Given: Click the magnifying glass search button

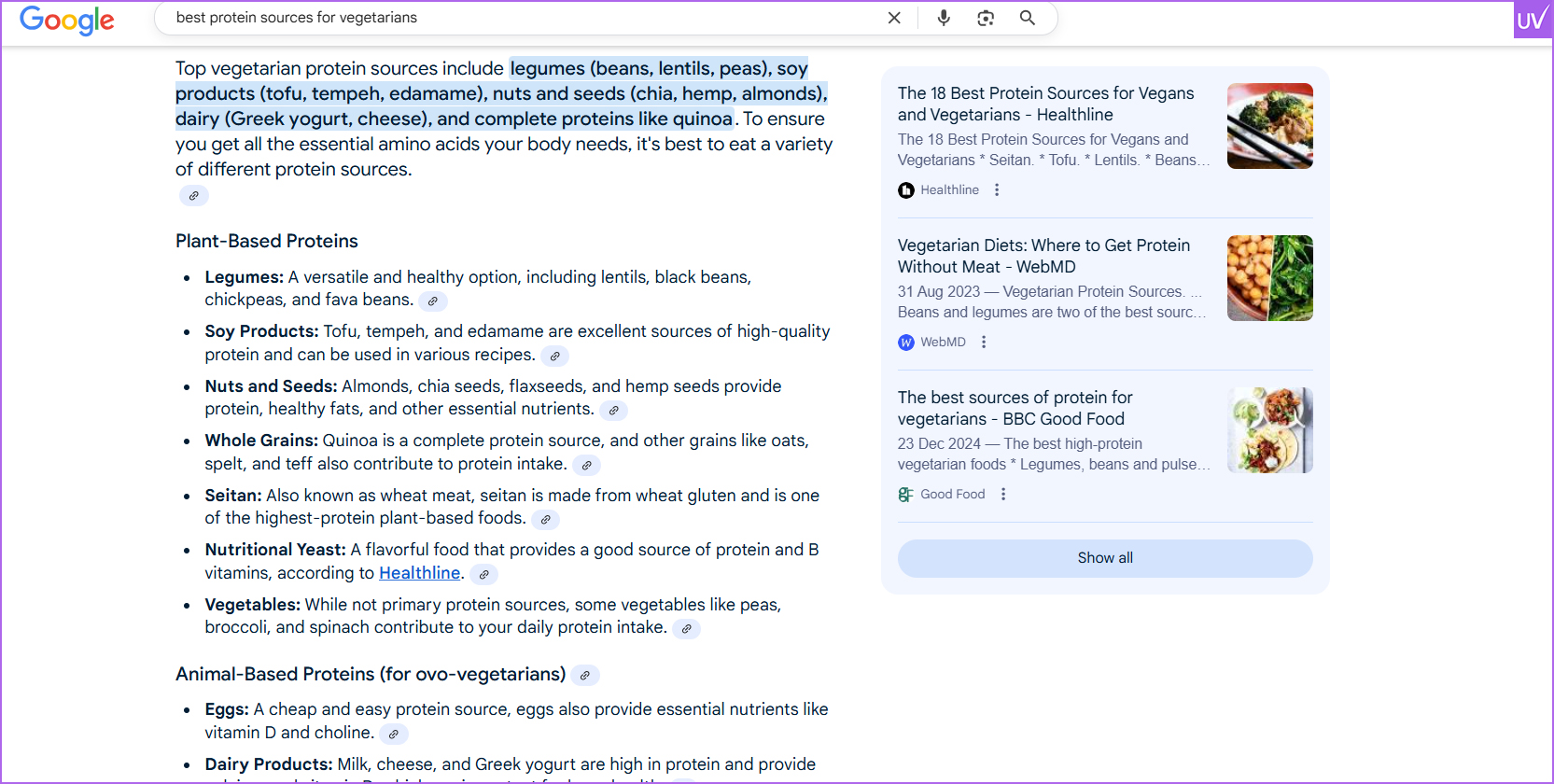Looking at the screenshot, I should click(x=1027, y=18).
